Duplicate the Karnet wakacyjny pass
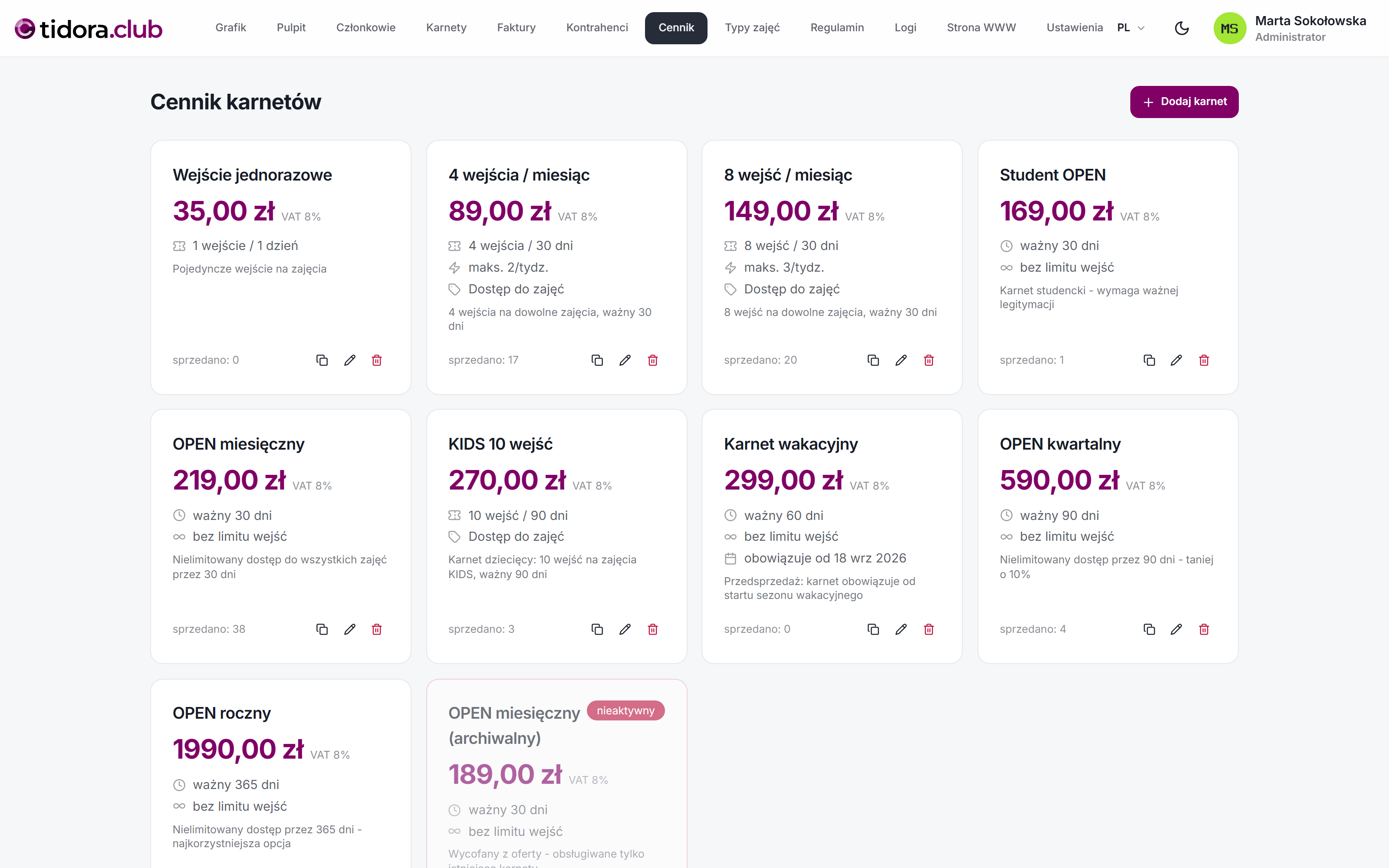Screen dimensions: 1389x868 pyautogui.click(x=873, y=629)
